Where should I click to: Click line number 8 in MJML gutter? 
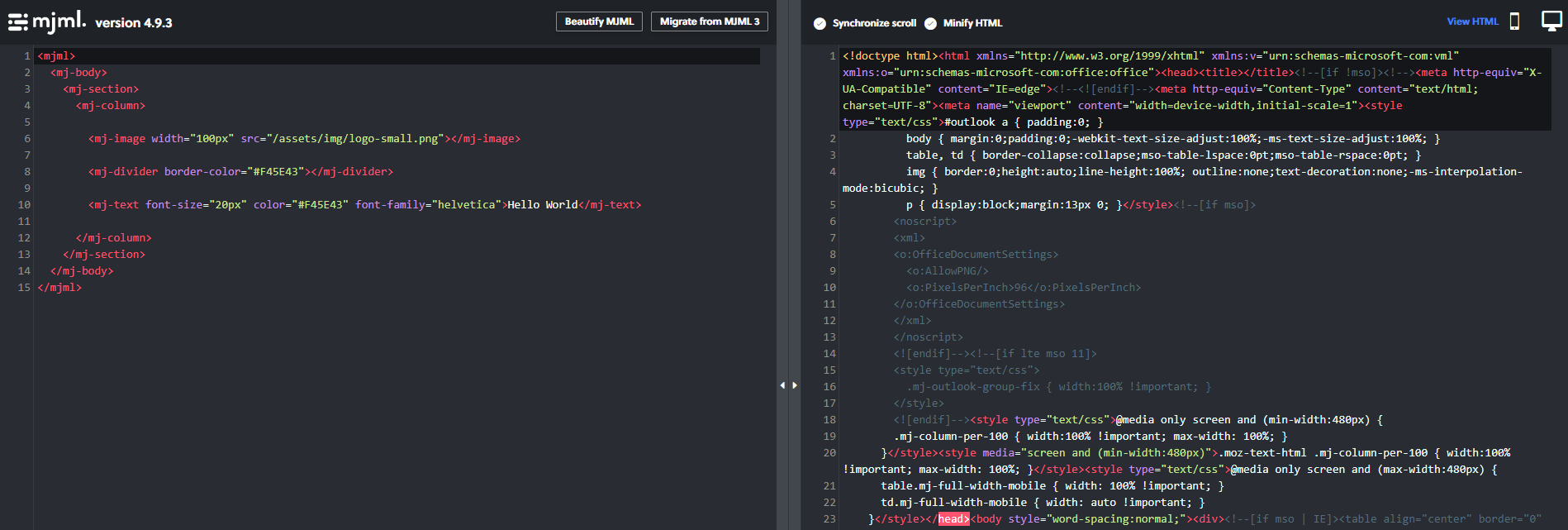[27, 172]
